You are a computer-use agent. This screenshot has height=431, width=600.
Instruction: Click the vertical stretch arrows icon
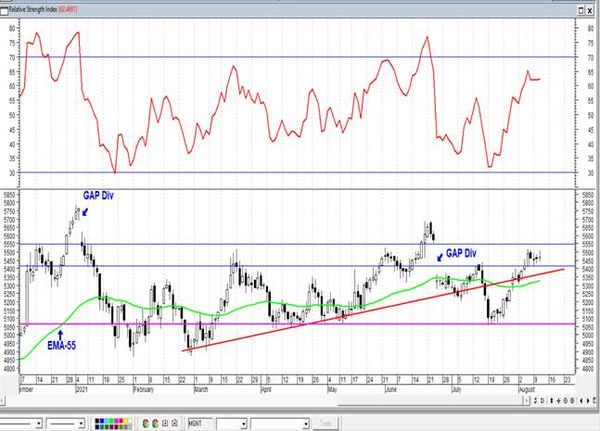[x=551, y=401]
